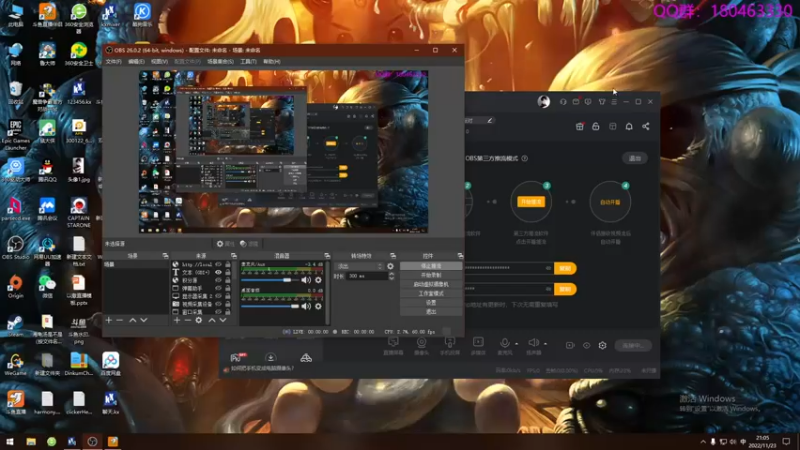Click the help question mark beside OBS mode title
800x450 pixels.
[x=524, y=158]
